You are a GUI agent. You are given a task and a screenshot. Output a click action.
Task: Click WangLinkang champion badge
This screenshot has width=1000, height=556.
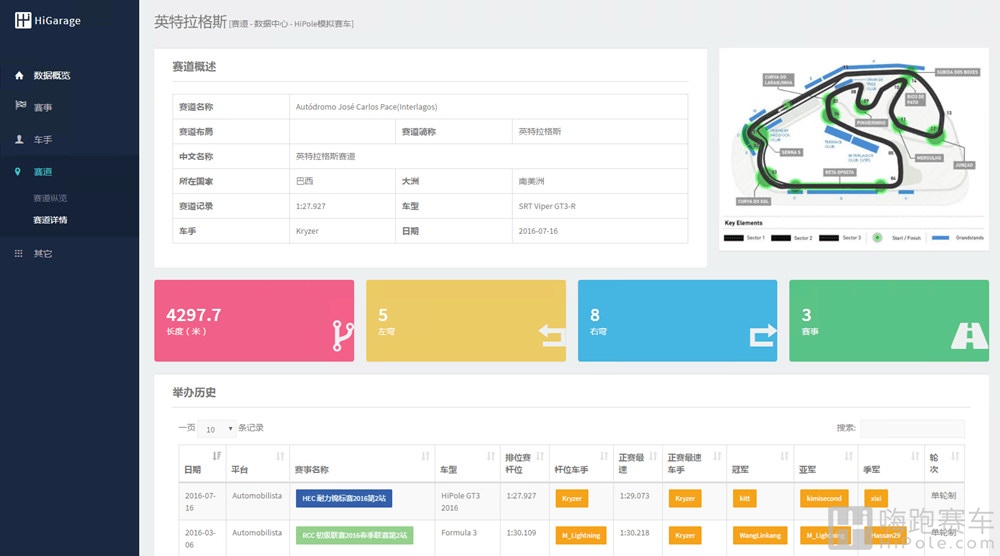(760, 535)
